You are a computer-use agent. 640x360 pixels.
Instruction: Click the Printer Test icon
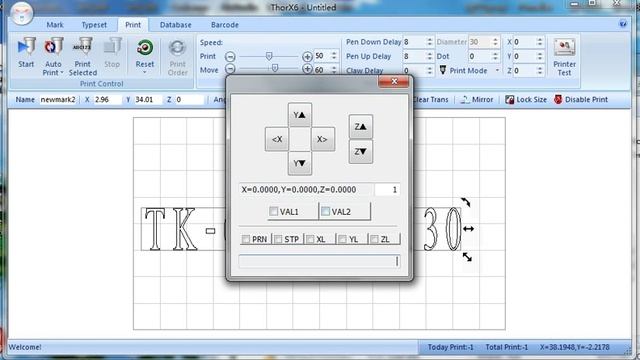point(564,48)
